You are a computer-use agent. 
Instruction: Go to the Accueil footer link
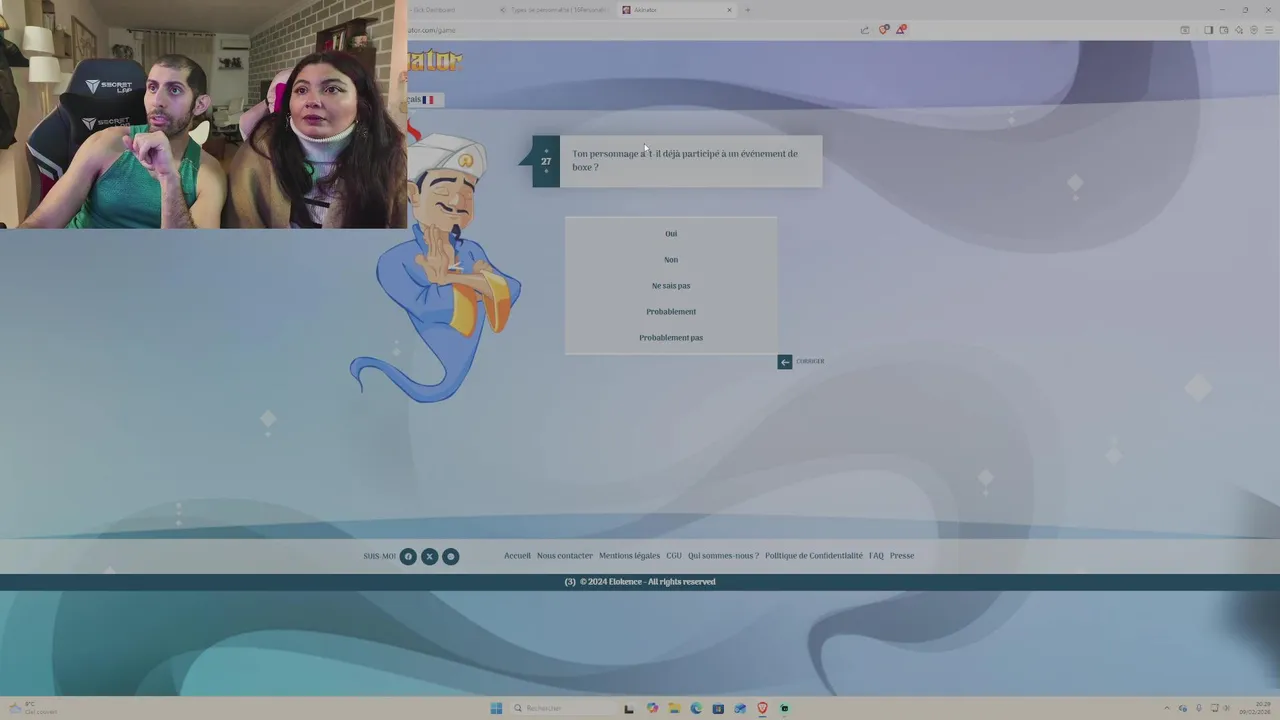(x=517, y=556)
